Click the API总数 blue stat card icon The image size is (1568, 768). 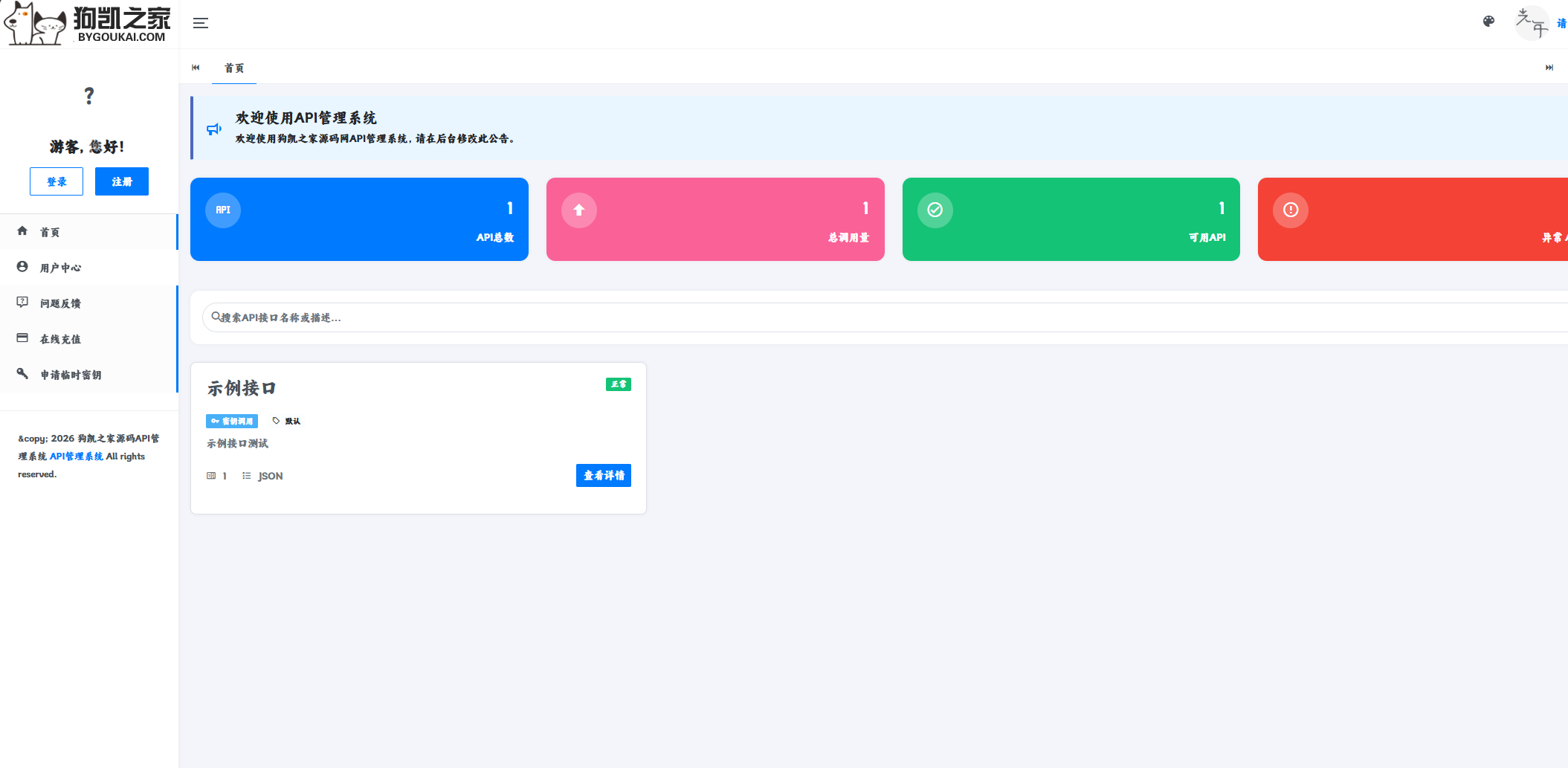(x=223, y=210)
